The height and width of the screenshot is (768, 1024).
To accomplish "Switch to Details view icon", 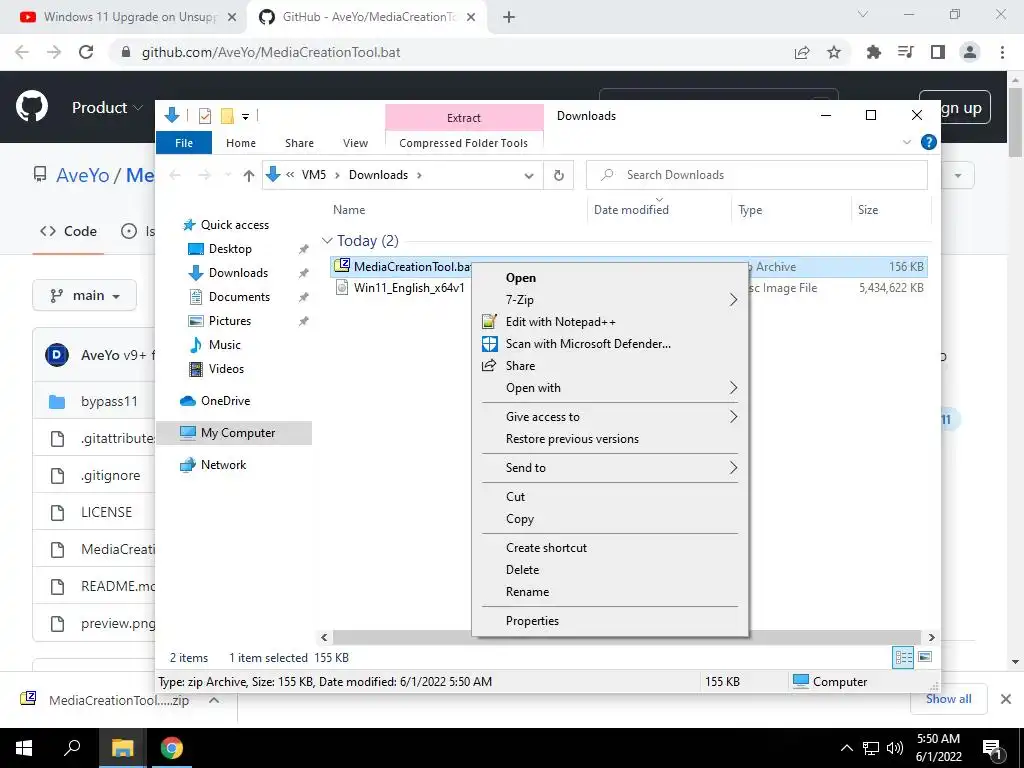I will point(903,657).
